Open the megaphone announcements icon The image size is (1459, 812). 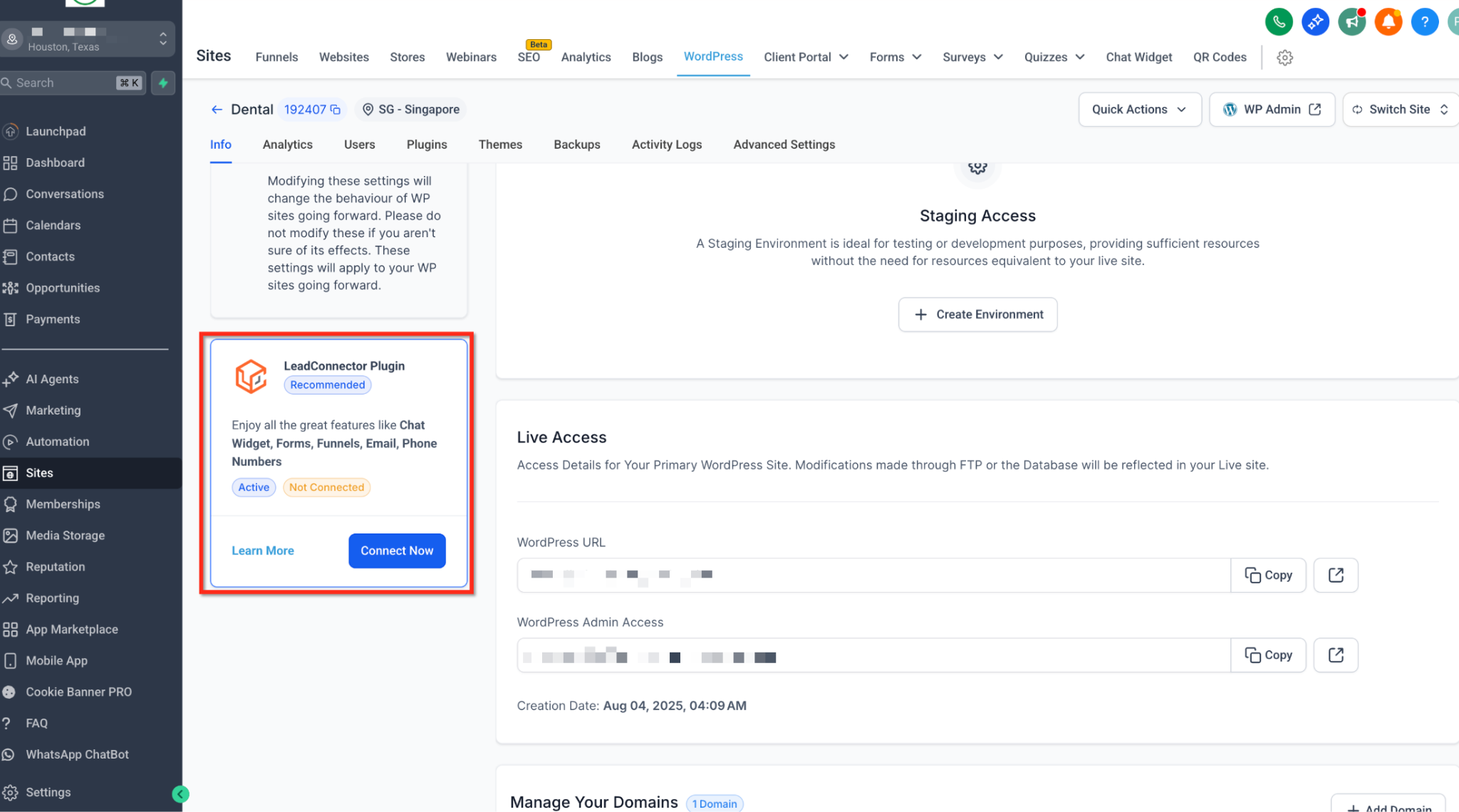click(1351, 22)
